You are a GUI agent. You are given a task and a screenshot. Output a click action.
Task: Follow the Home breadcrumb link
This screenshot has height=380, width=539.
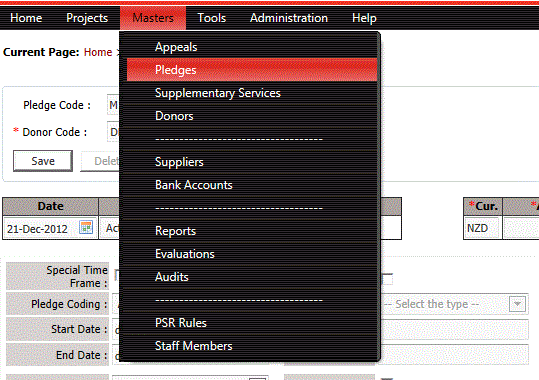click(98, 52)
